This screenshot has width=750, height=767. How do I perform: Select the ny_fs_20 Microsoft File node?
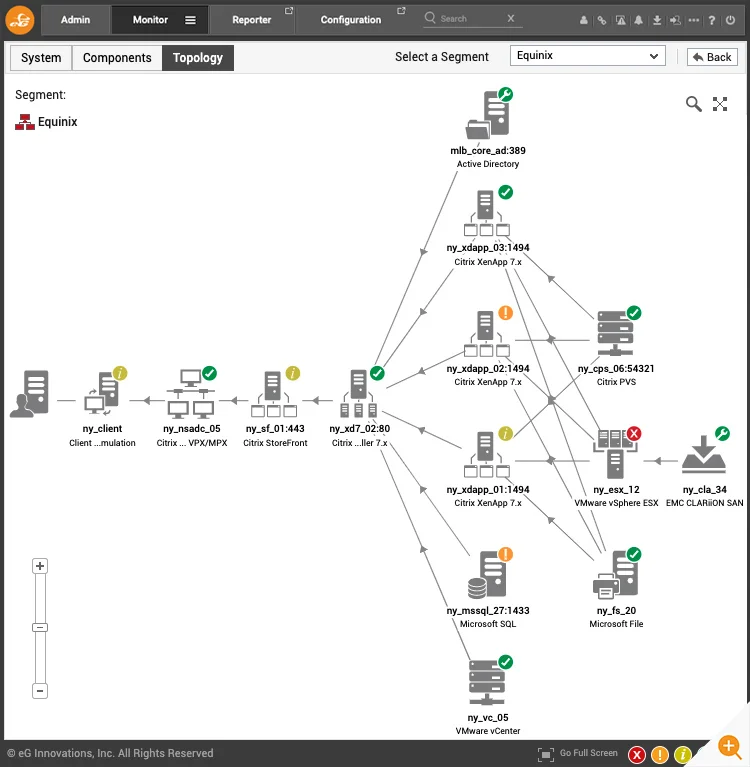[x=615, y=575]
